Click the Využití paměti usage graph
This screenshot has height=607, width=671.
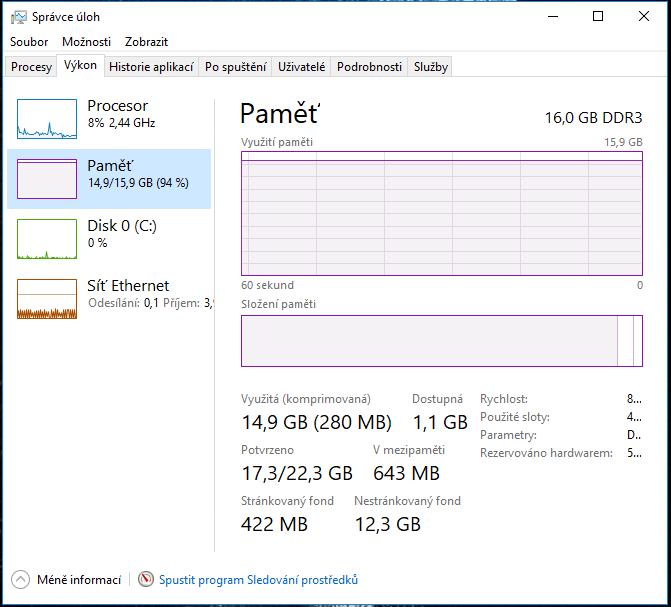point(441,212)
